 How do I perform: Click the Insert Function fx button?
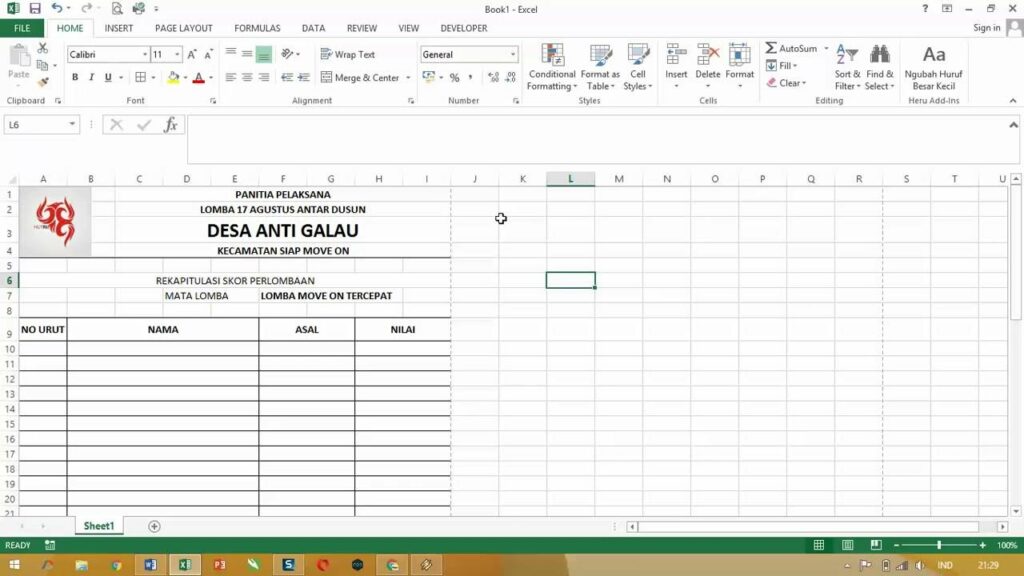pyautogui.click(x=170, y=124)
